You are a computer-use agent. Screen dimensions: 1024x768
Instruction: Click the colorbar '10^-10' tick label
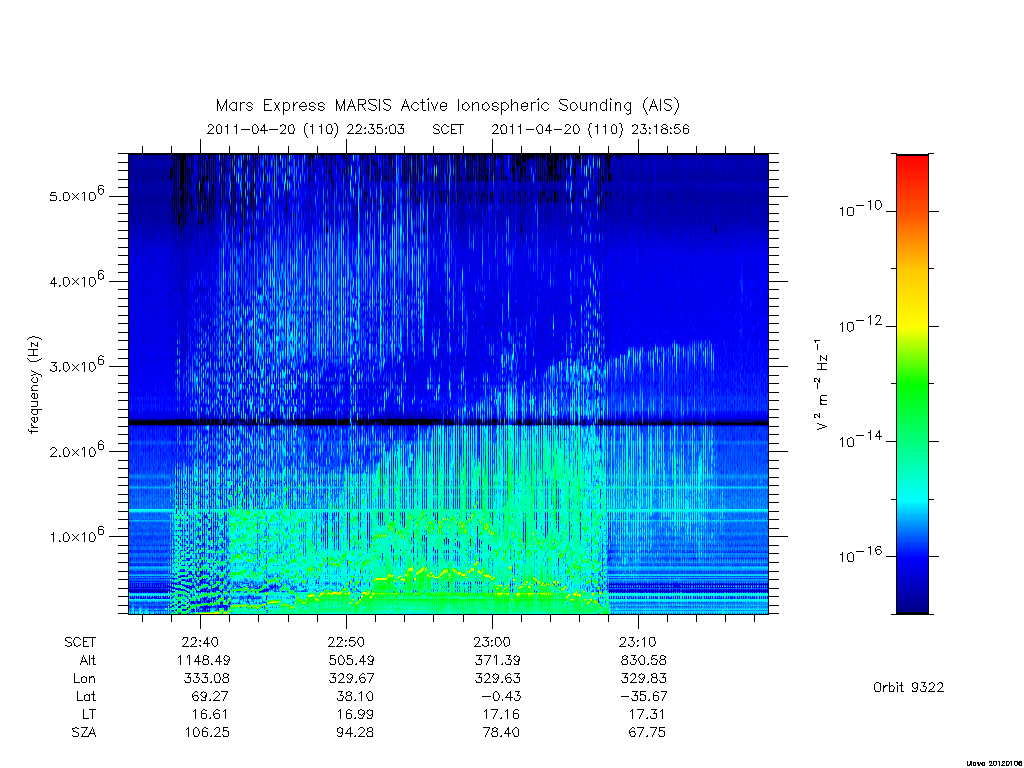[x=860, y=209]
